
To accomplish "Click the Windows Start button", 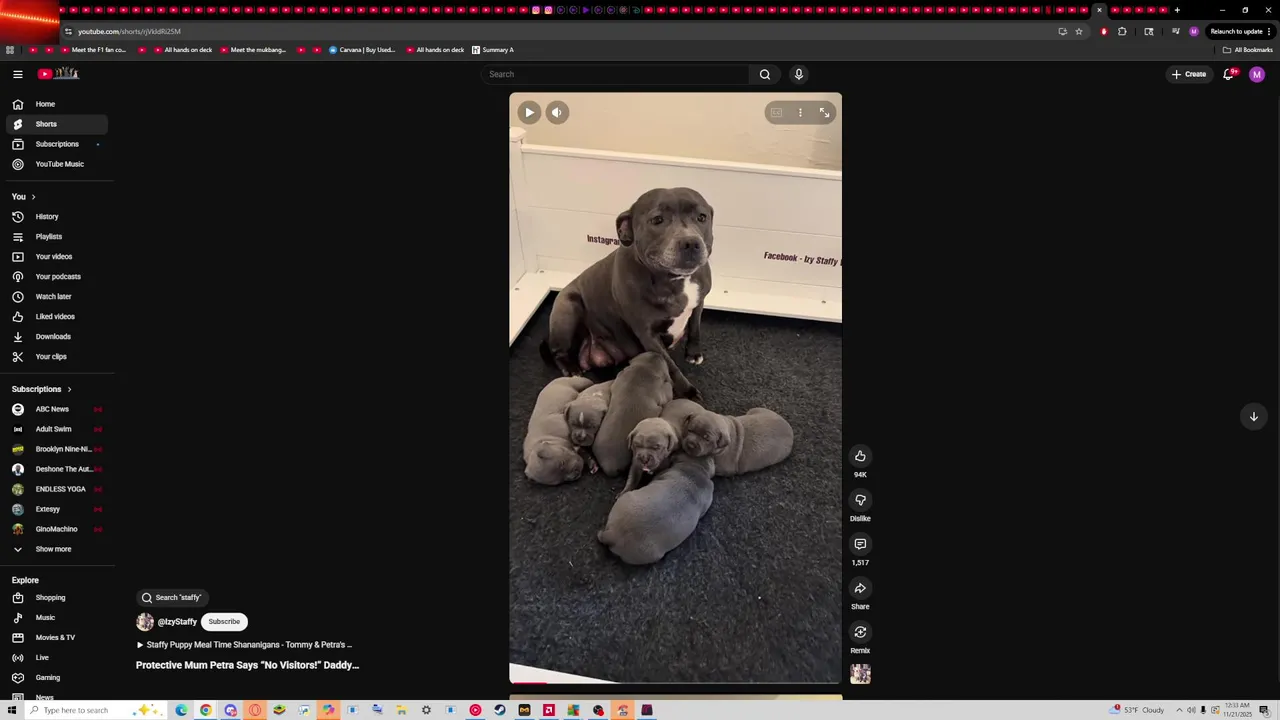I will (x=12, y=710).
